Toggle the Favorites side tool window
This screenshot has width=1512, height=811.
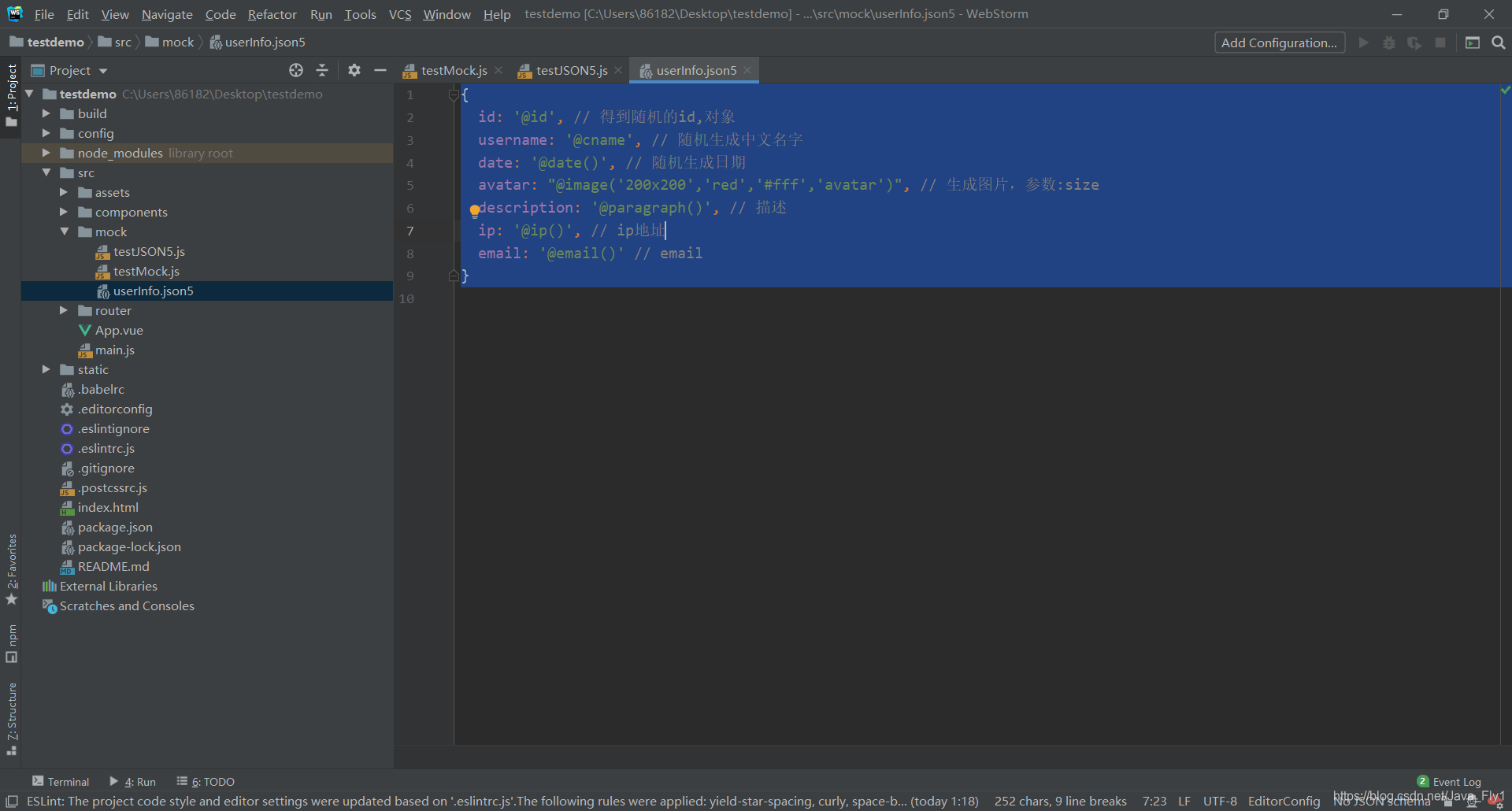coord(12,569)
